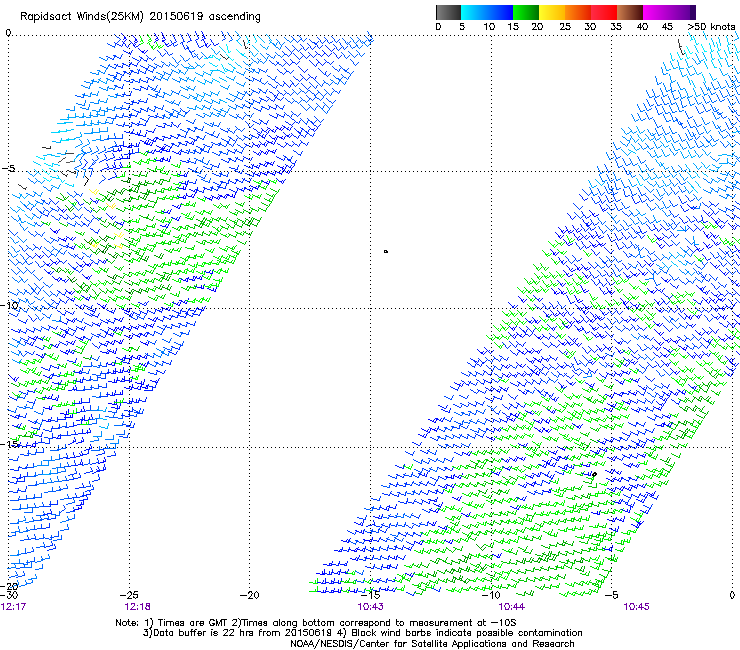Click the longitude label -15

370,595
